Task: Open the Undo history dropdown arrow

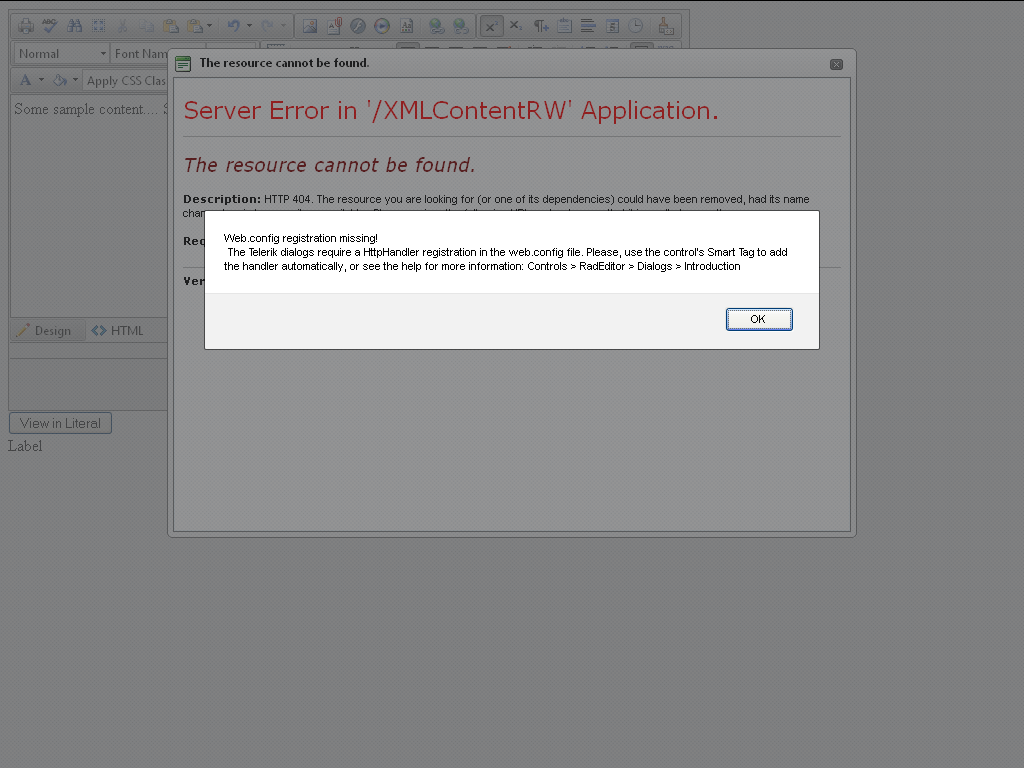Action: point(249,26)
